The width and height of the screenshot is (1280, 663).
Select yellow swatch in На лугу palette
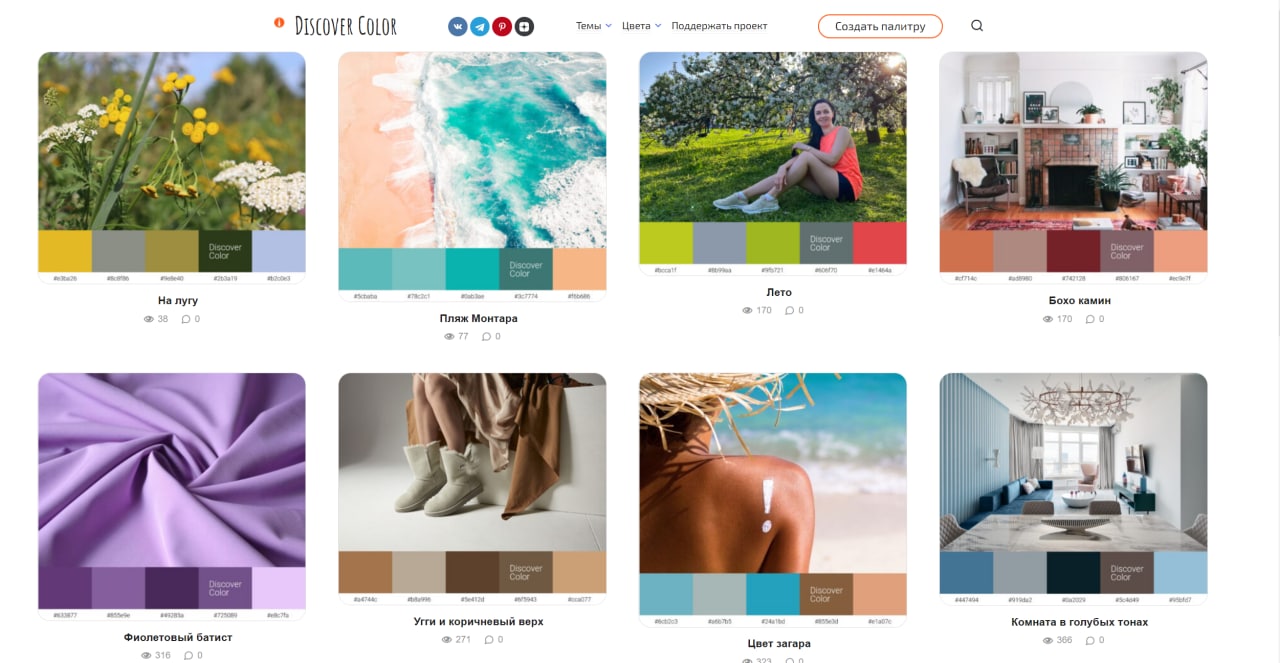[x=65, y=251]
